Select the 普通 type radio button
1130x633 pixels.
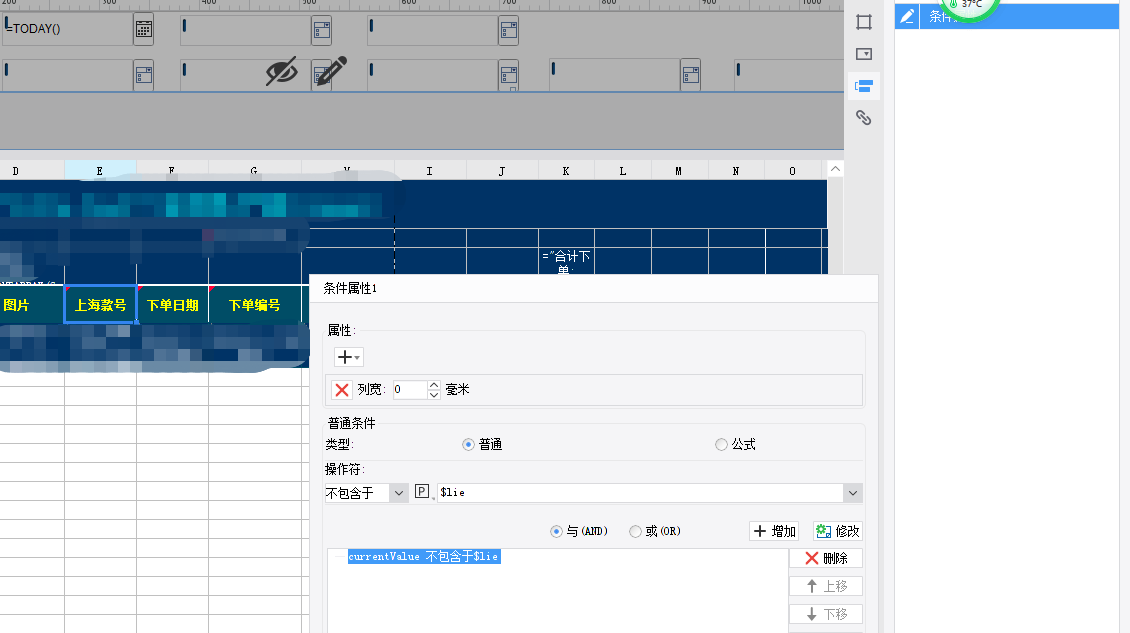pyautogui.click(x=468, y=445)
